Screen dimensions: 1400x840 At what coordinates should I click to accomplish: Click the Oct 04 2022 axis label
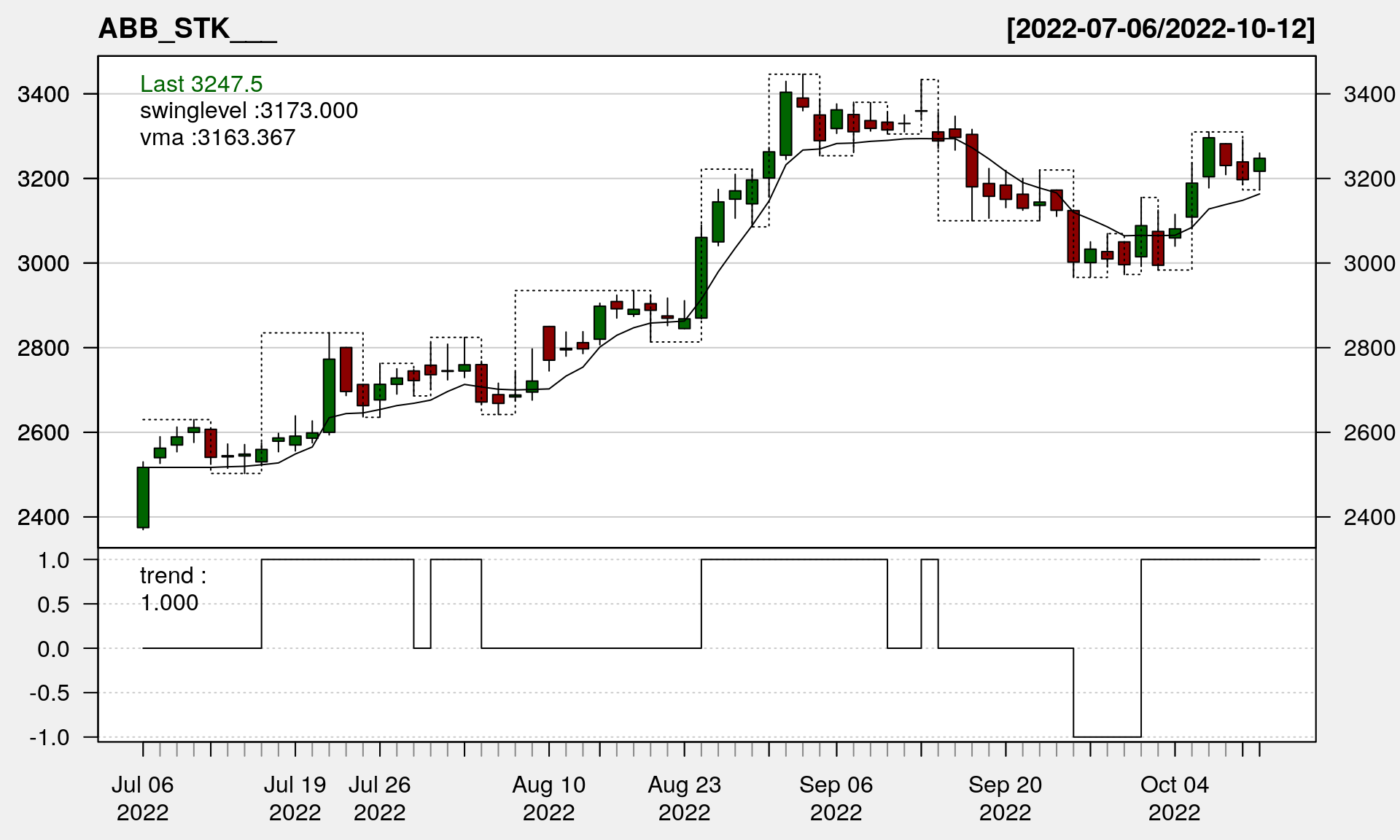coord(1174,798)
